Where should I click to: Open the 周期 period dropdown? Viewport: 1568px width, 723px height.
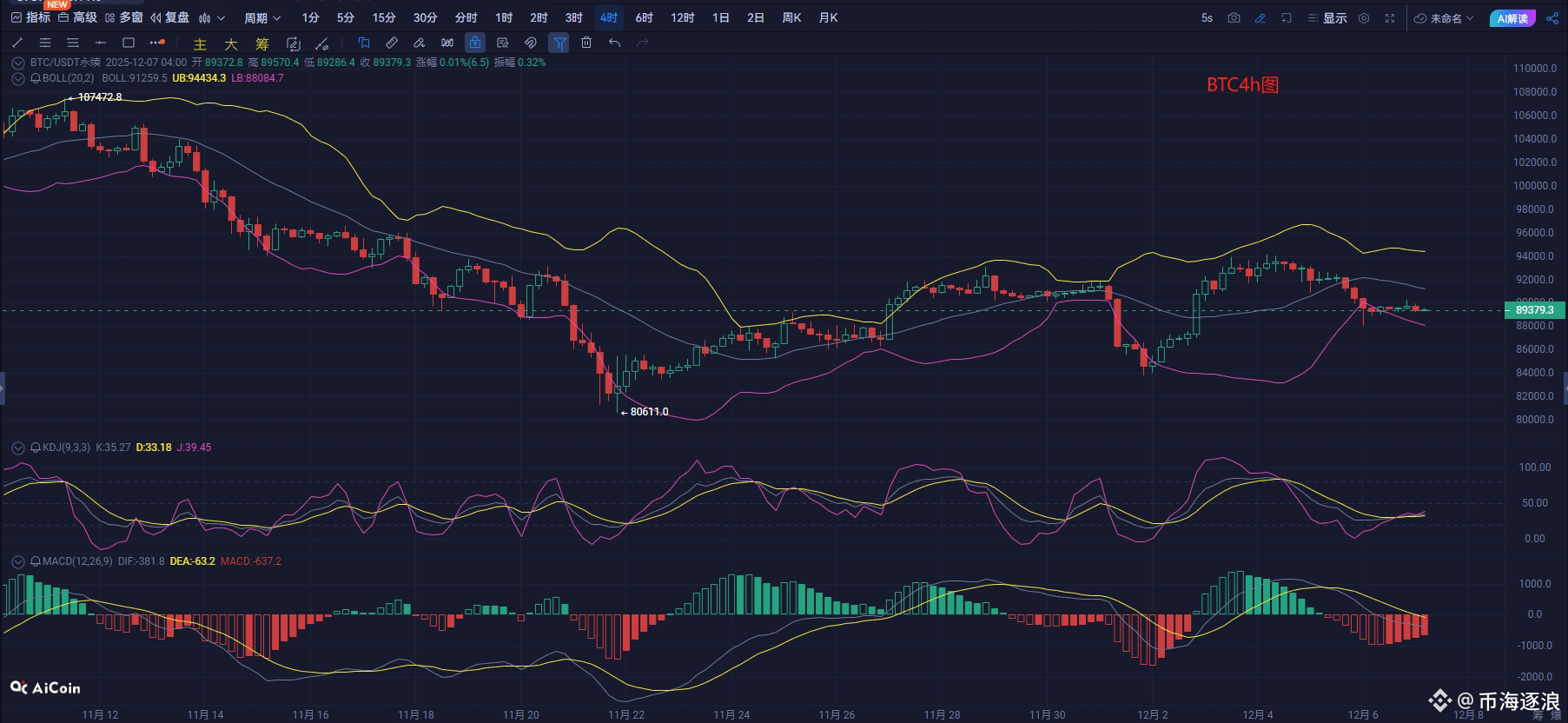click(261, 18)
